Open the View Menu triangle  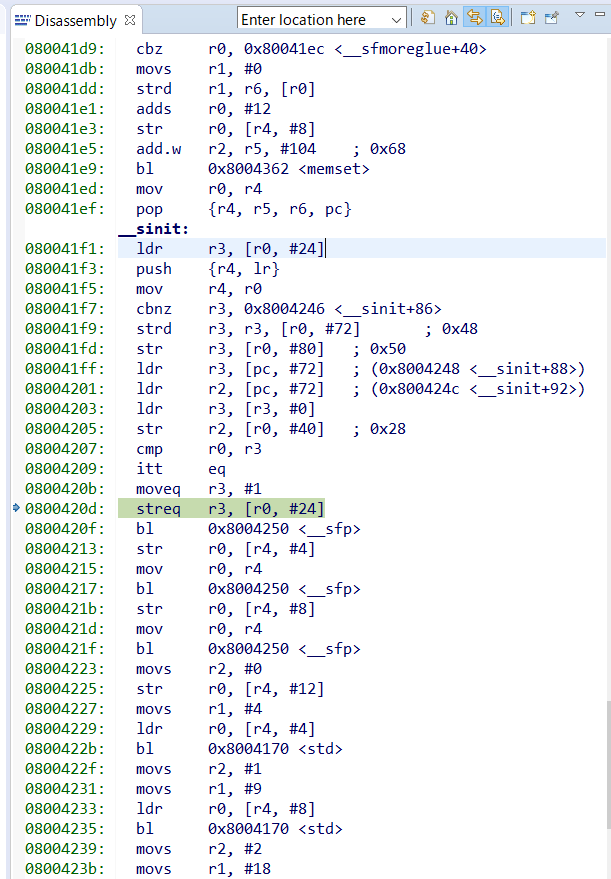[580, 15]
